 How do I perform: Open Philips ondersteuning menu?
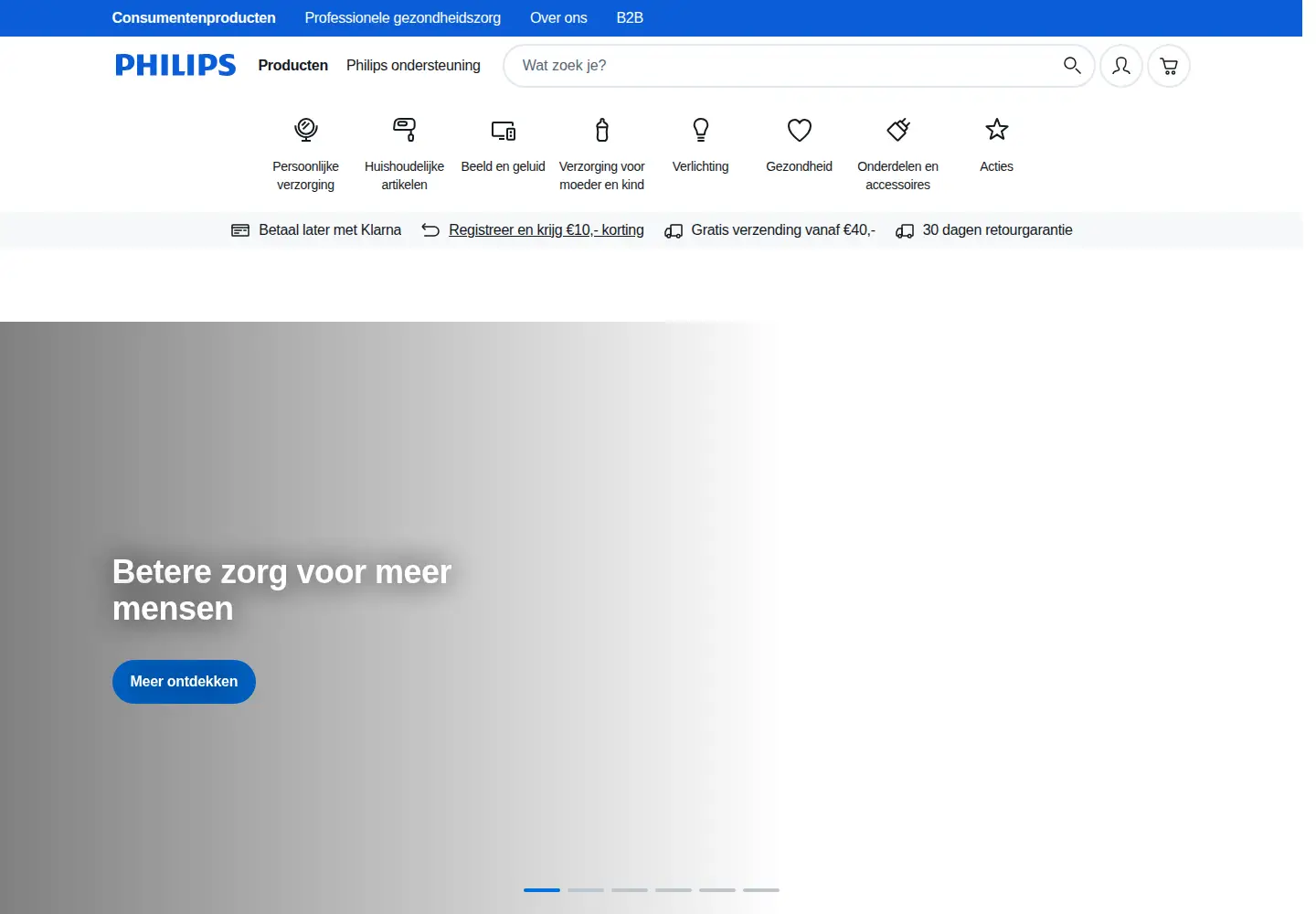pyautogui.click(x=413, y=65)
